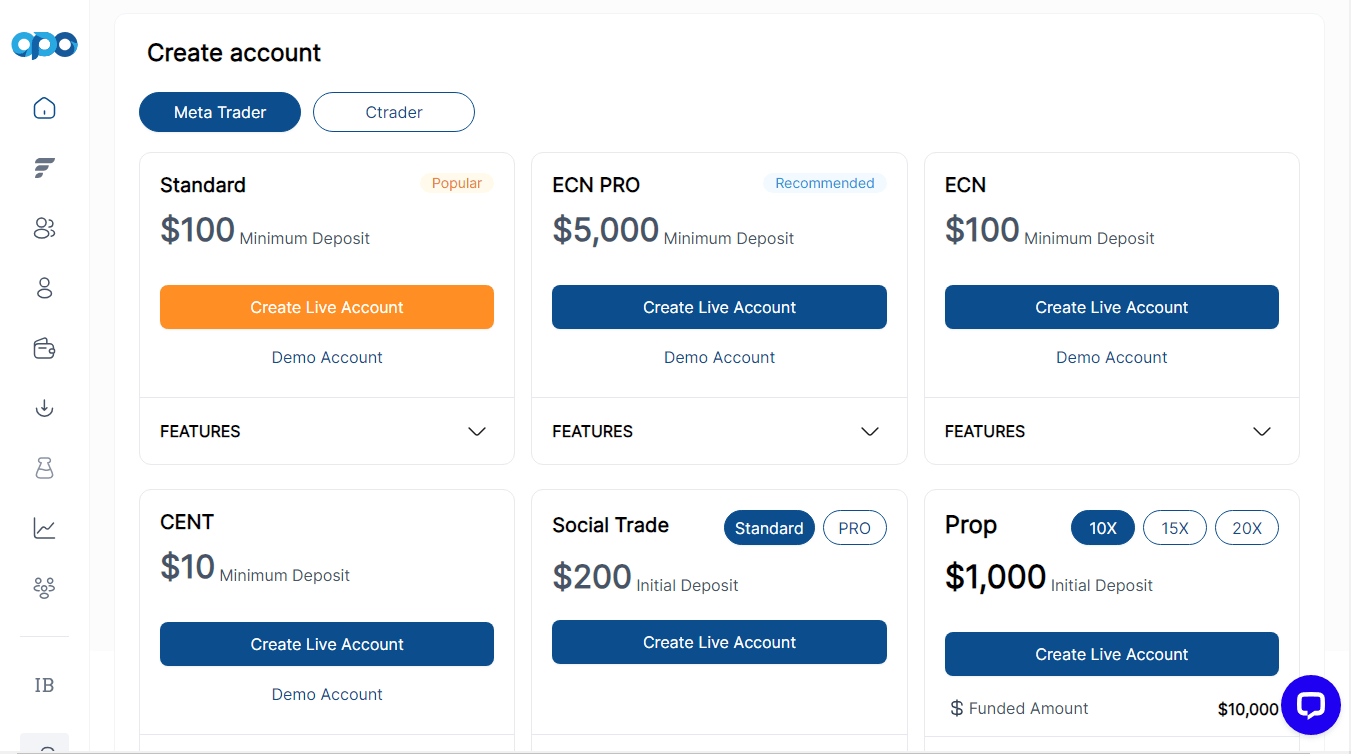The height and width of the screenshot is (754, 1351).
Task: Switch to the Ctrader tab
Action: click(394, 112)
